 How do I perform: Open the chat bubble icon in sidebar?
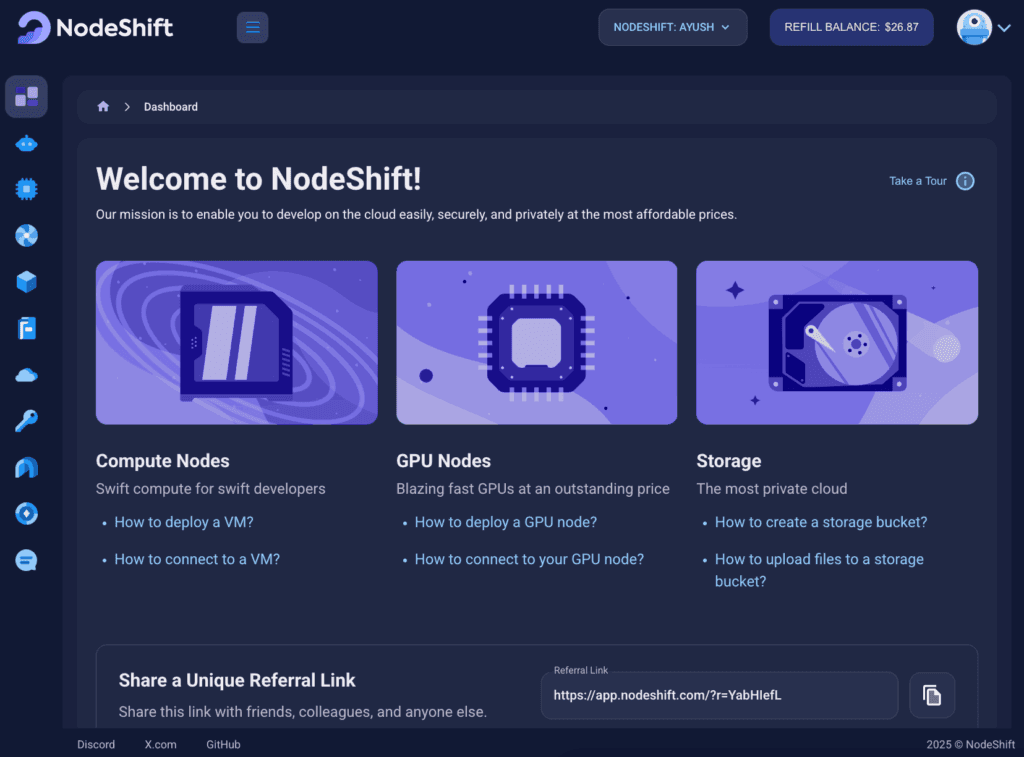[26, 560]
